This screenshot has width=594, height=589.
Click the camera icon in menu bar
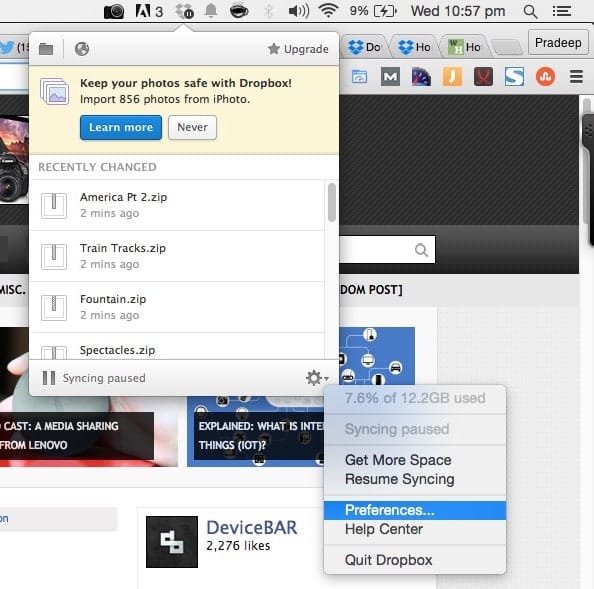[x=114, y=11]
